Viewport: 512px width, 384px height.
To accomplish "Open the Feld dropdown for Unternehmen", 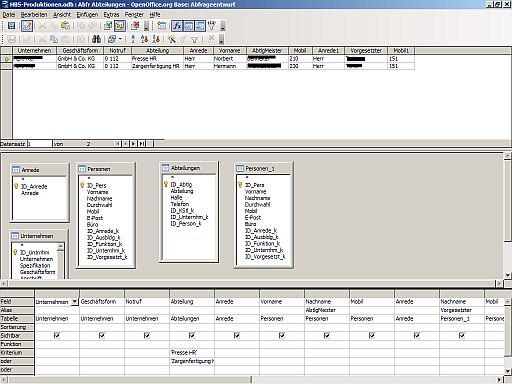I will click(75, 302).
